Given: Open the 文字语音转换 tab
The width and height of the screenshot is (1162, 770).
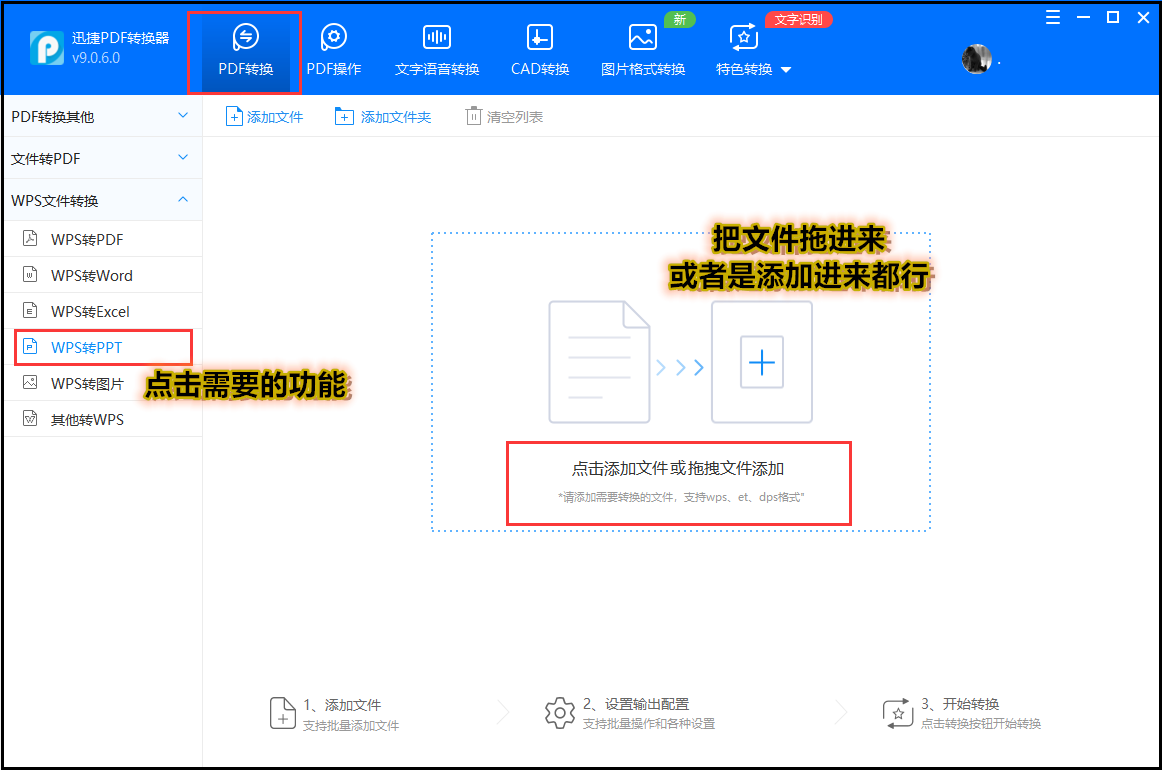Looking at the screenshot, I should coord(436,52).
